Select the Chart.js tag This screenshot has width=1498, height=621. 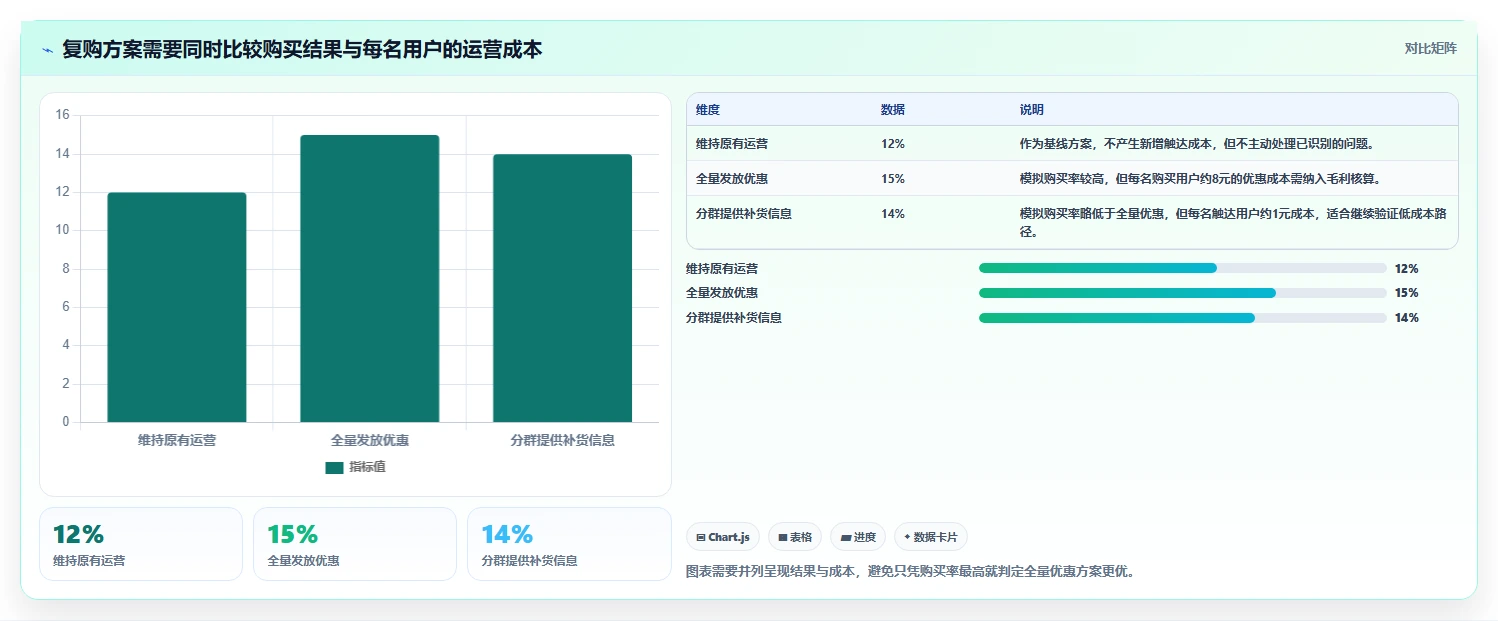point(723,537)
